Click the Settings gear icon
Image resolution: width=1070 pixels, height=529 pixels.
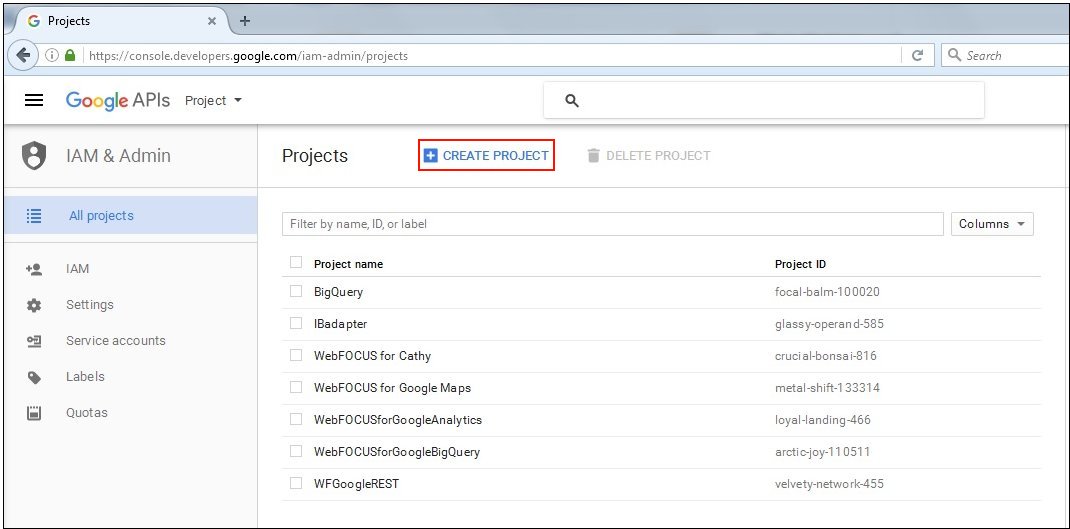33,305
